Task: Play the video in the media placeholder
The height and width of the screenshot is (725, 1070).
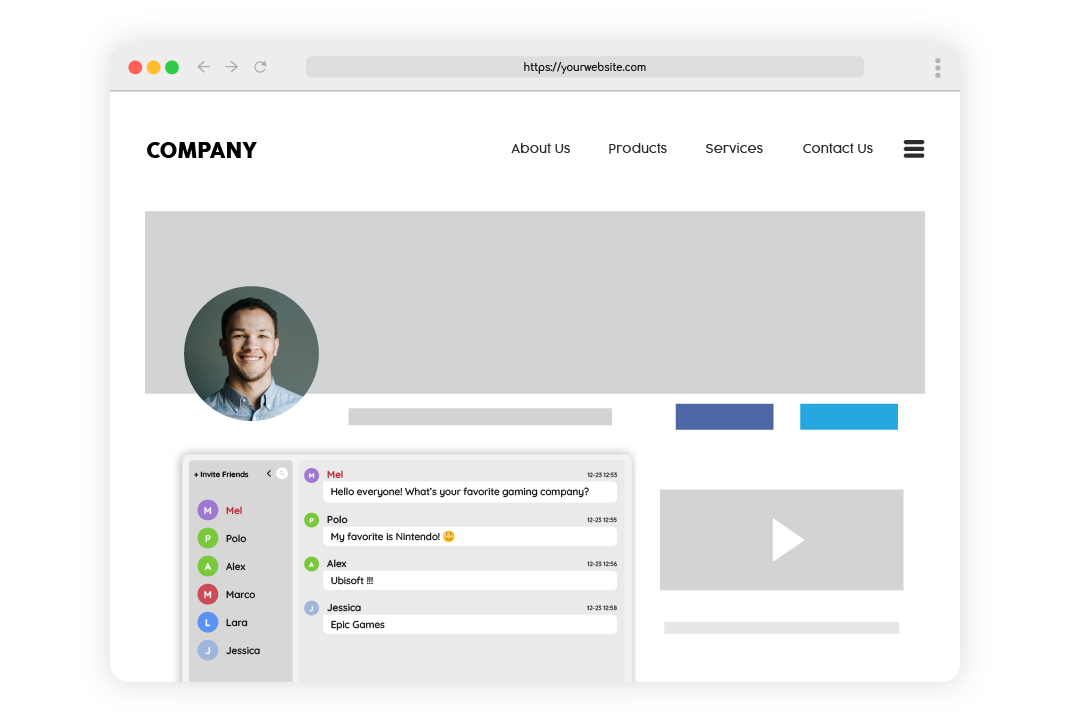Action: [x=786, y=540]
